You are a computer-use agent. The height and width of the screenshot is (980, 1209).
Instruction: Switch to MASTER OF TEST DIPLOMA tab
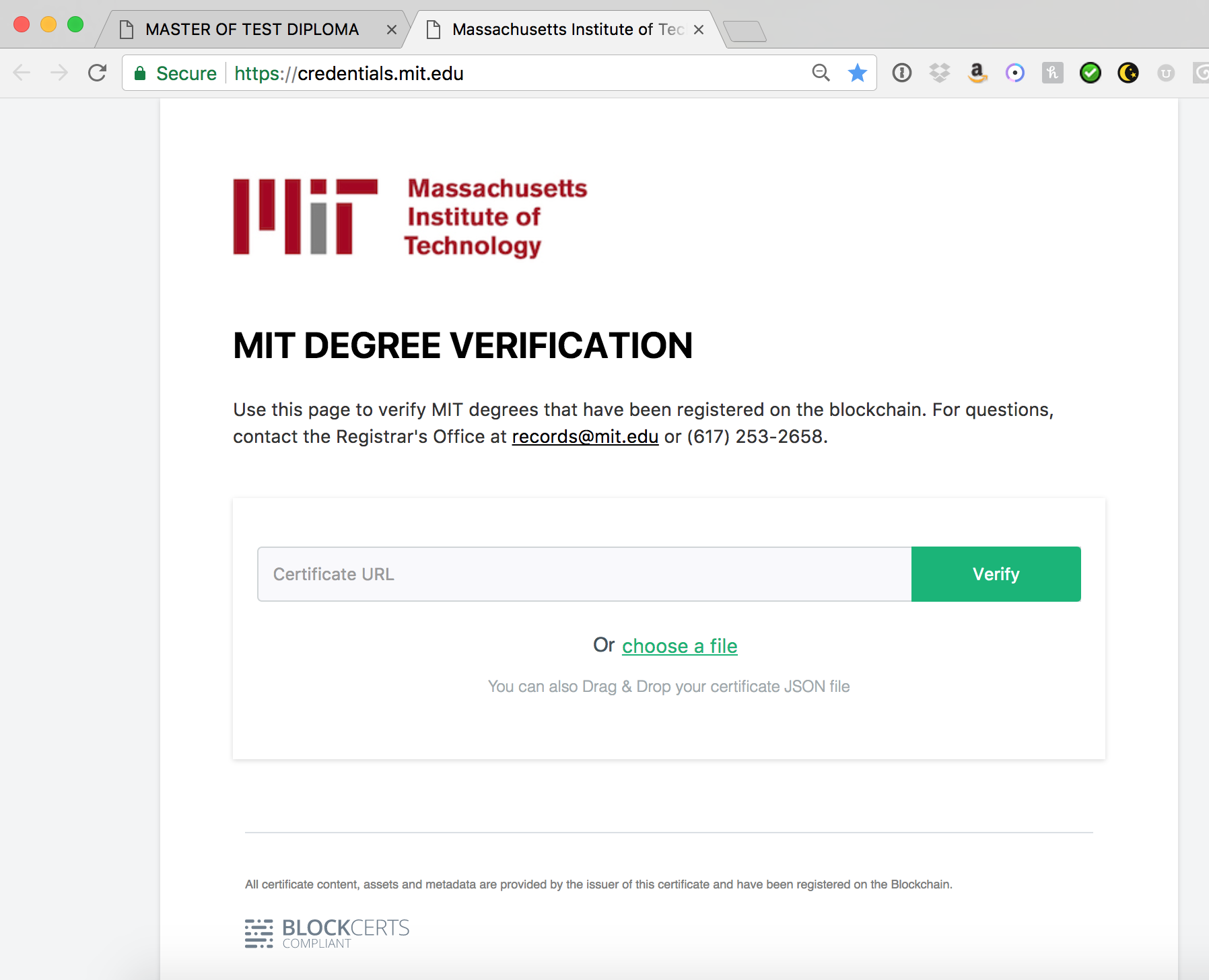tap(252, 30)
